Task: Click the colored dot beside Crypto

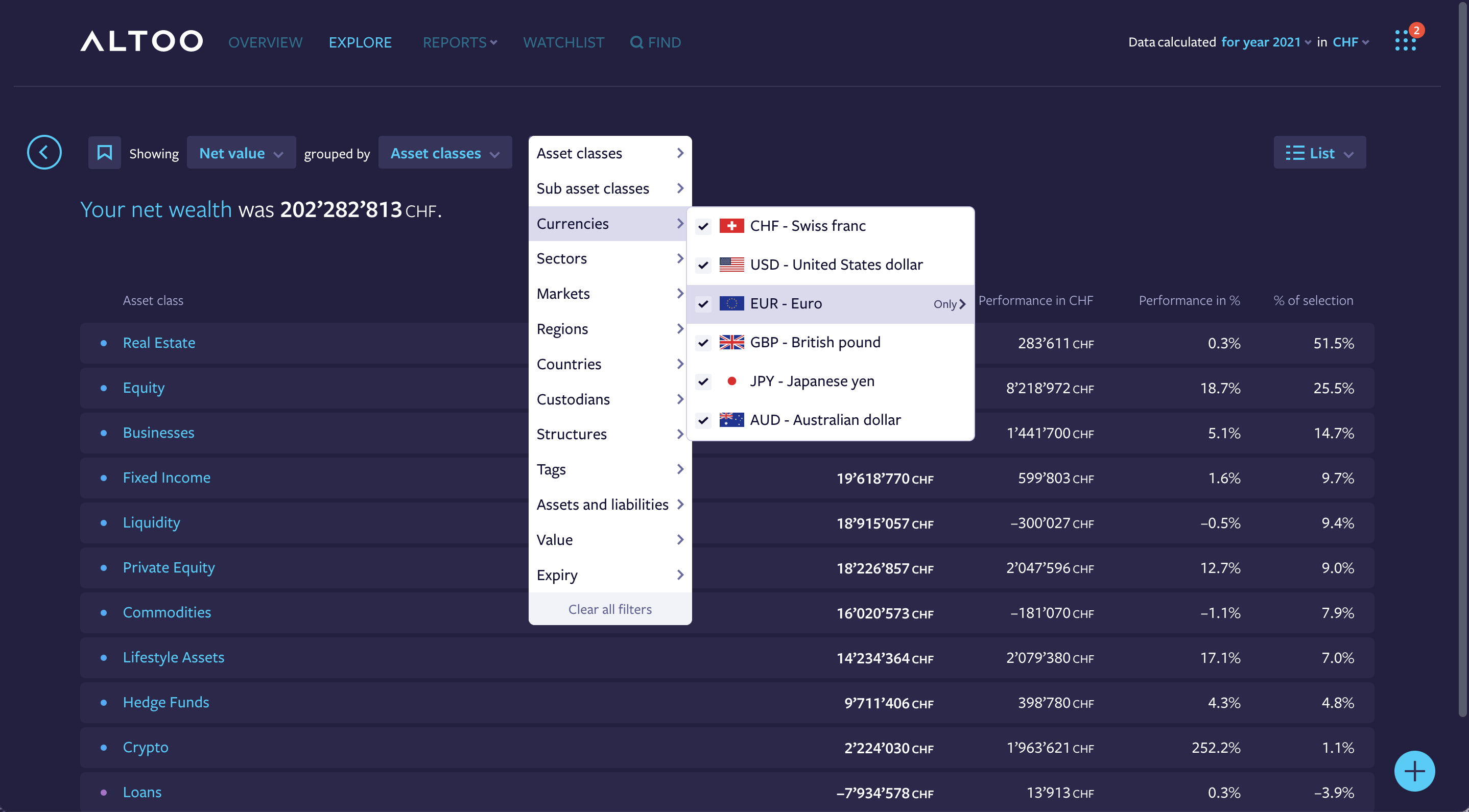Action: point(104,748)
